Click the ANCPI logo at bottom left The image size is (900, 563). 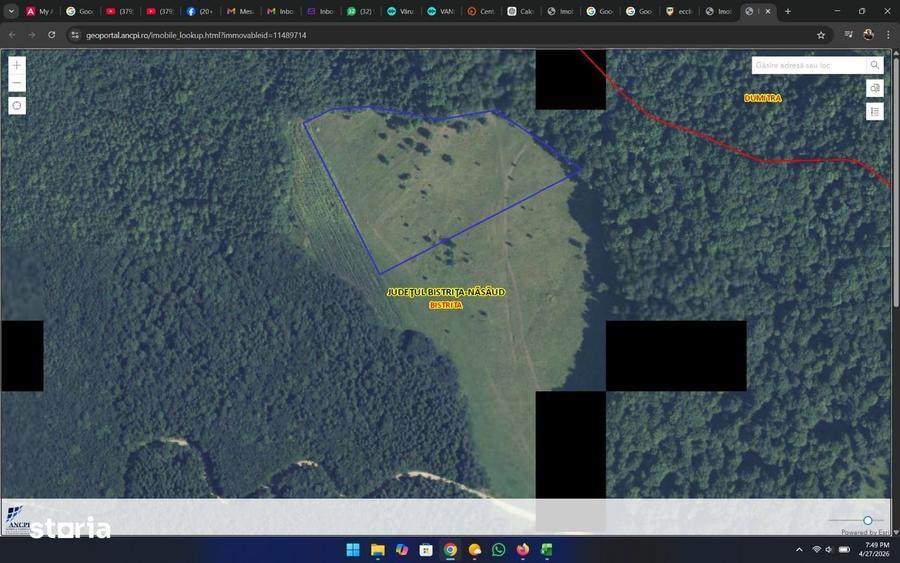pos(17,519)
